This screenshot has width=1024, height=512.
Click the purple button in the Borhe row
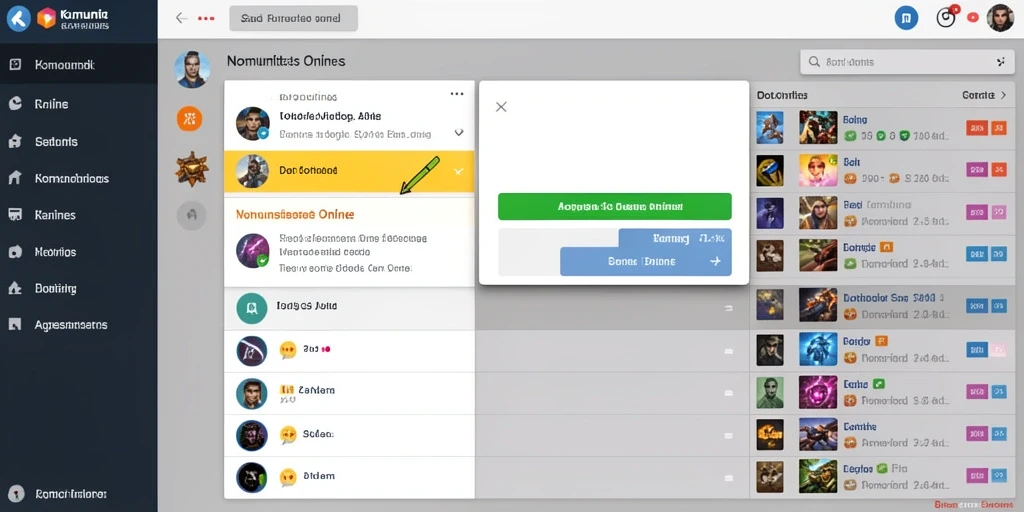pos(976,391)
